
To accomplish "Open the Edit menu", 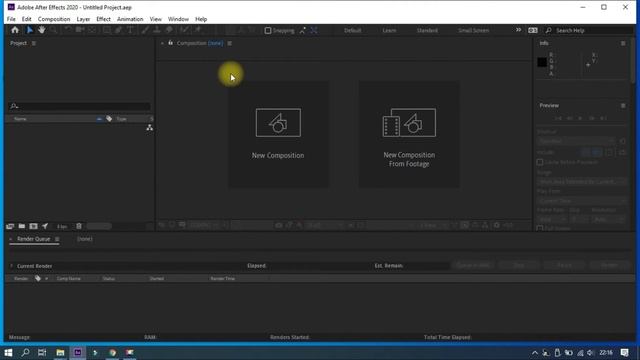I will point(27,19).
